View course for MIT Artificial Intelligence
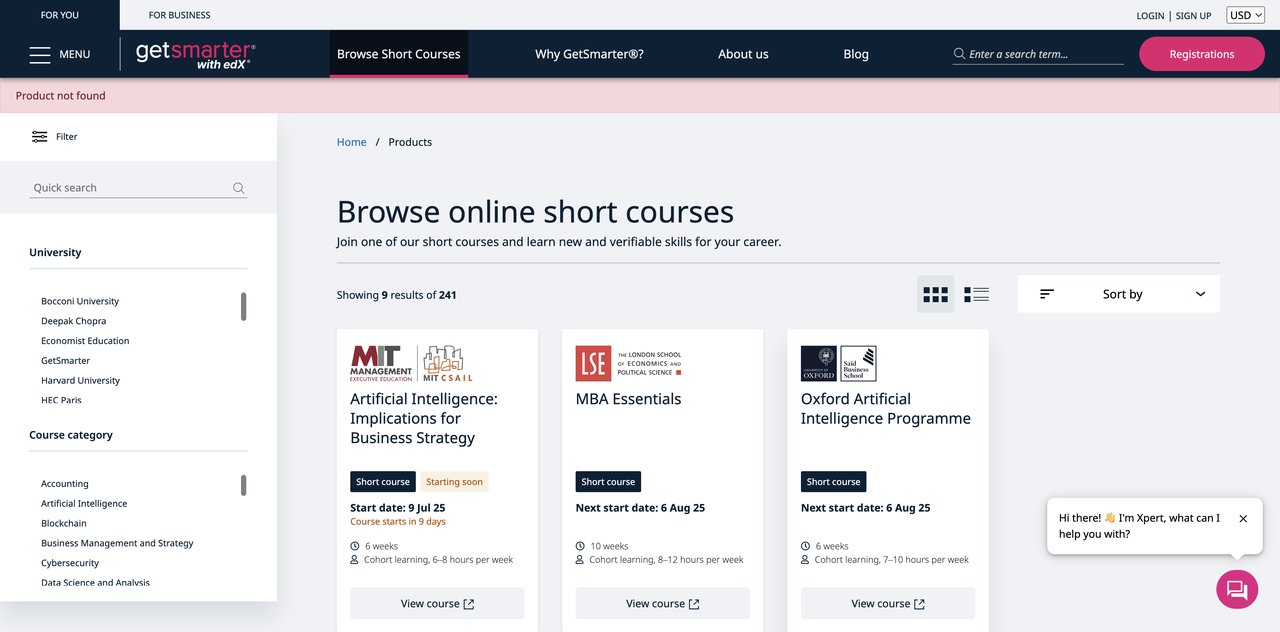 pos(437,603)
